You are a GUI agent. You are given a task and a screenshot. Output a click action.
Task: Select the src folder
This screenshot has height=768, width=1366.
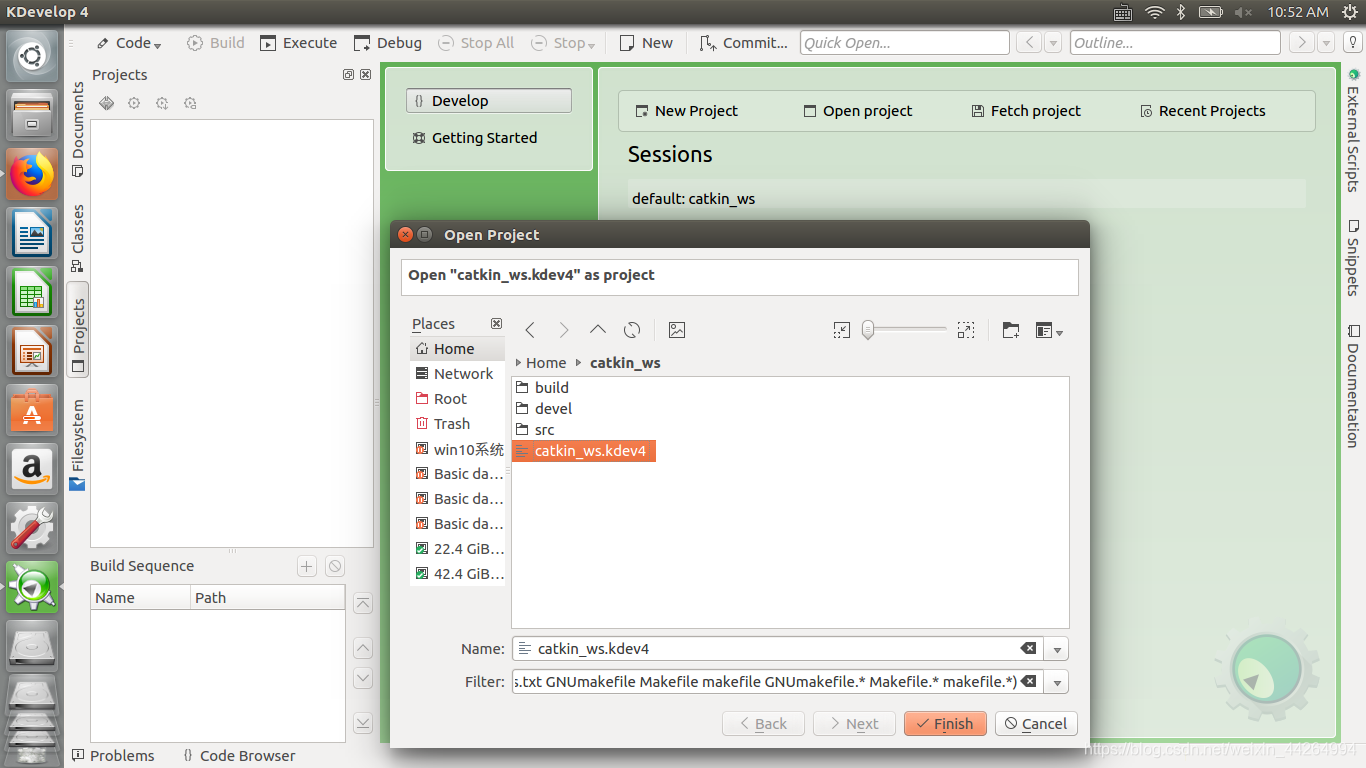[x=535, y=430]
